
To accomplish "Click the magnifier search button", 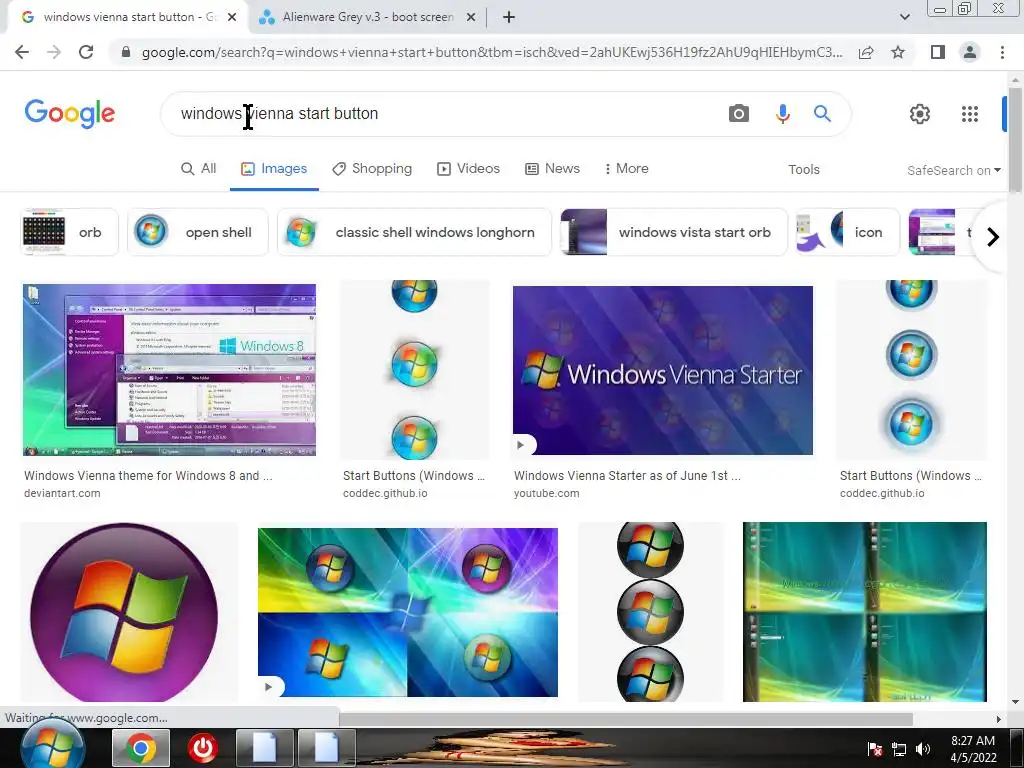I will (822, 114).
